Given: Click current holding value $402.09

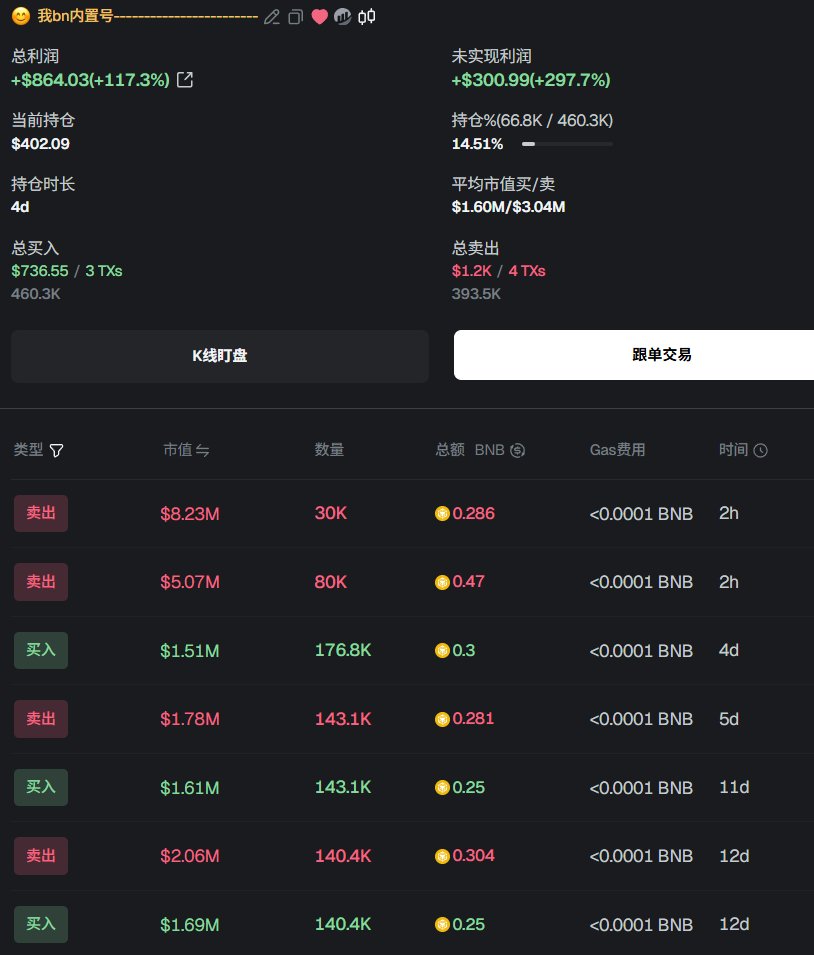Looking at the screenshot, I should (40, 144).
